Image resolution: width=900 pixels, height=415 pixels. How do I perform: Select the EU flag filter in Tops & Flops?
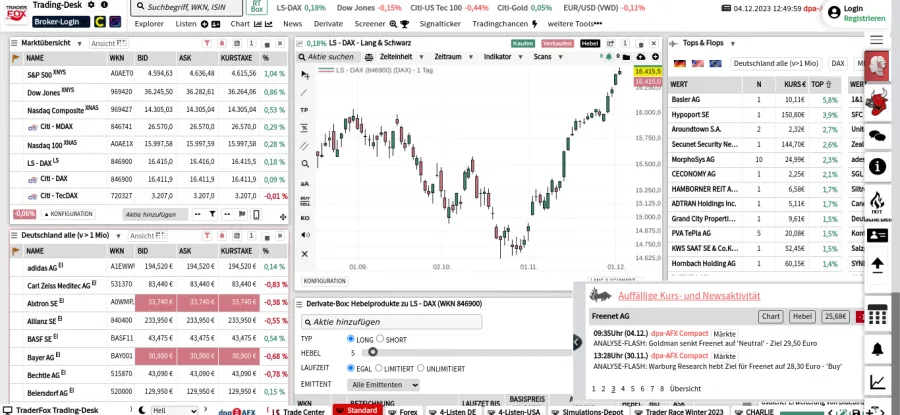715,63
